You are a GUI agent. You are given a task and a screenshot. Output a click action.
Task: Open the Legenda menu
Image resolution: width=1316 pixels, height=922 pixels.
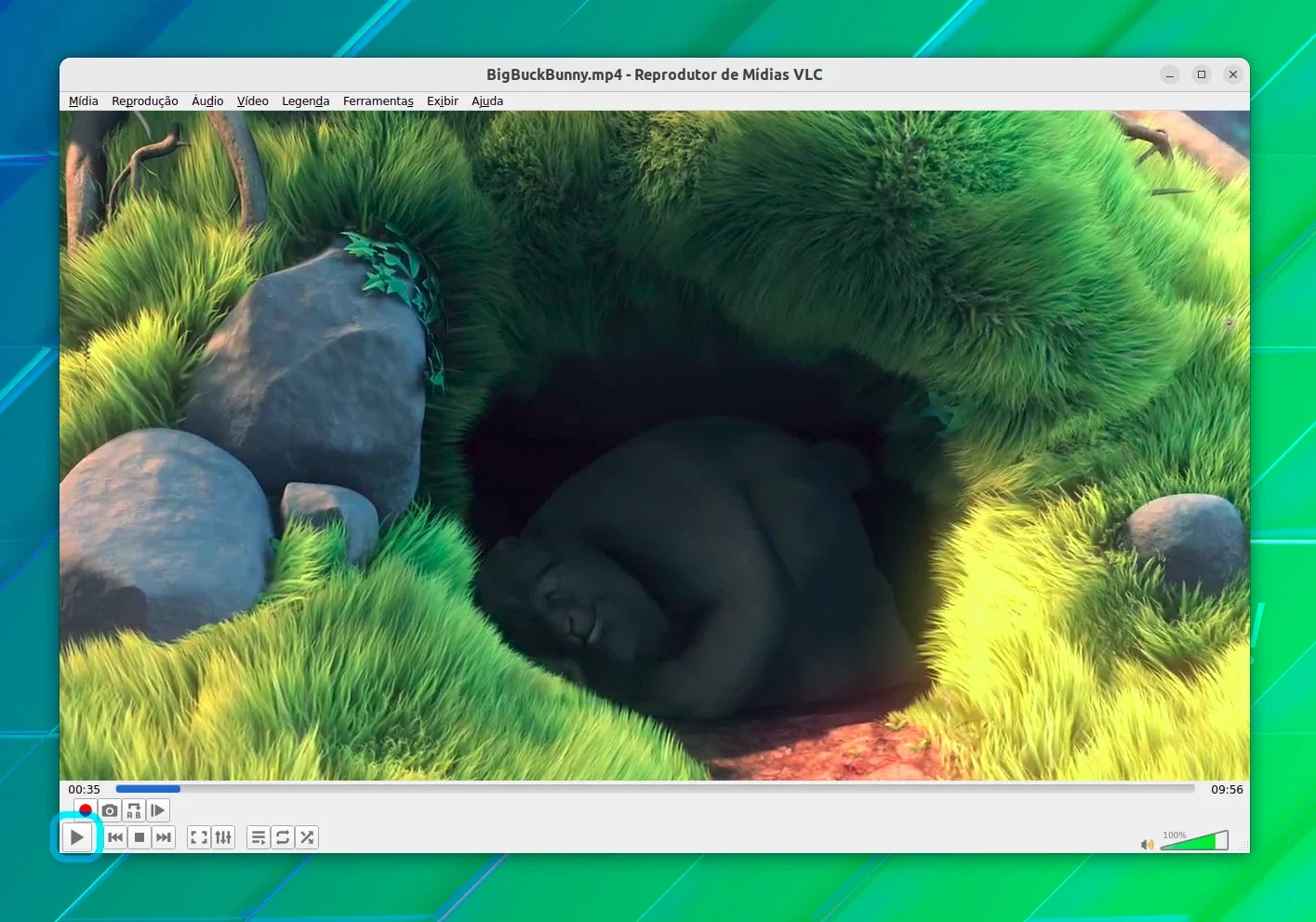click(x=306, y=100)
